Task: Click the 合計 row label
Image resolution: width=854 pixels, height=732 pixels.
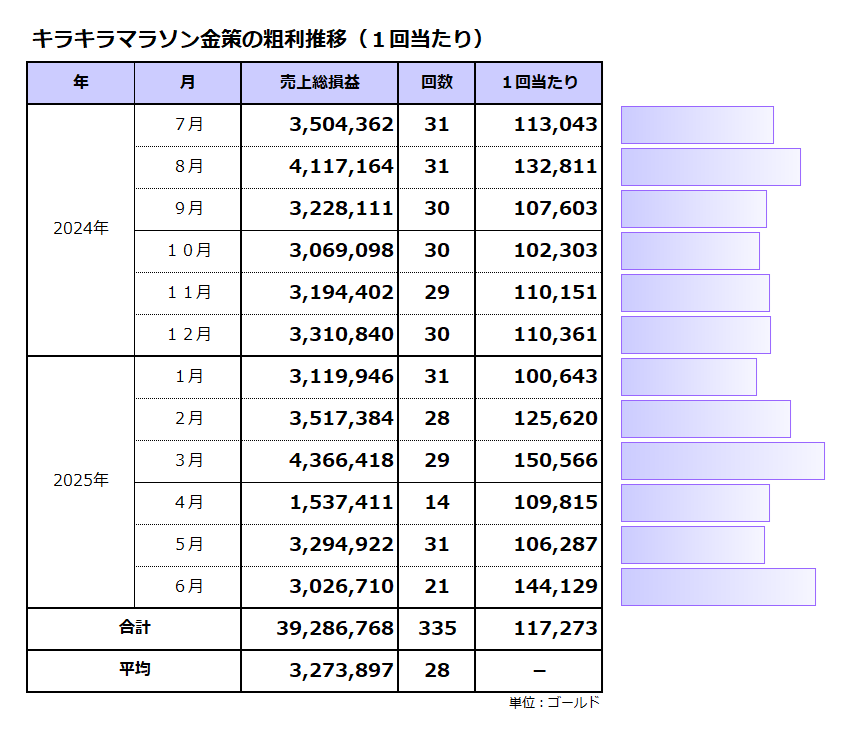Action: (134, 629)
